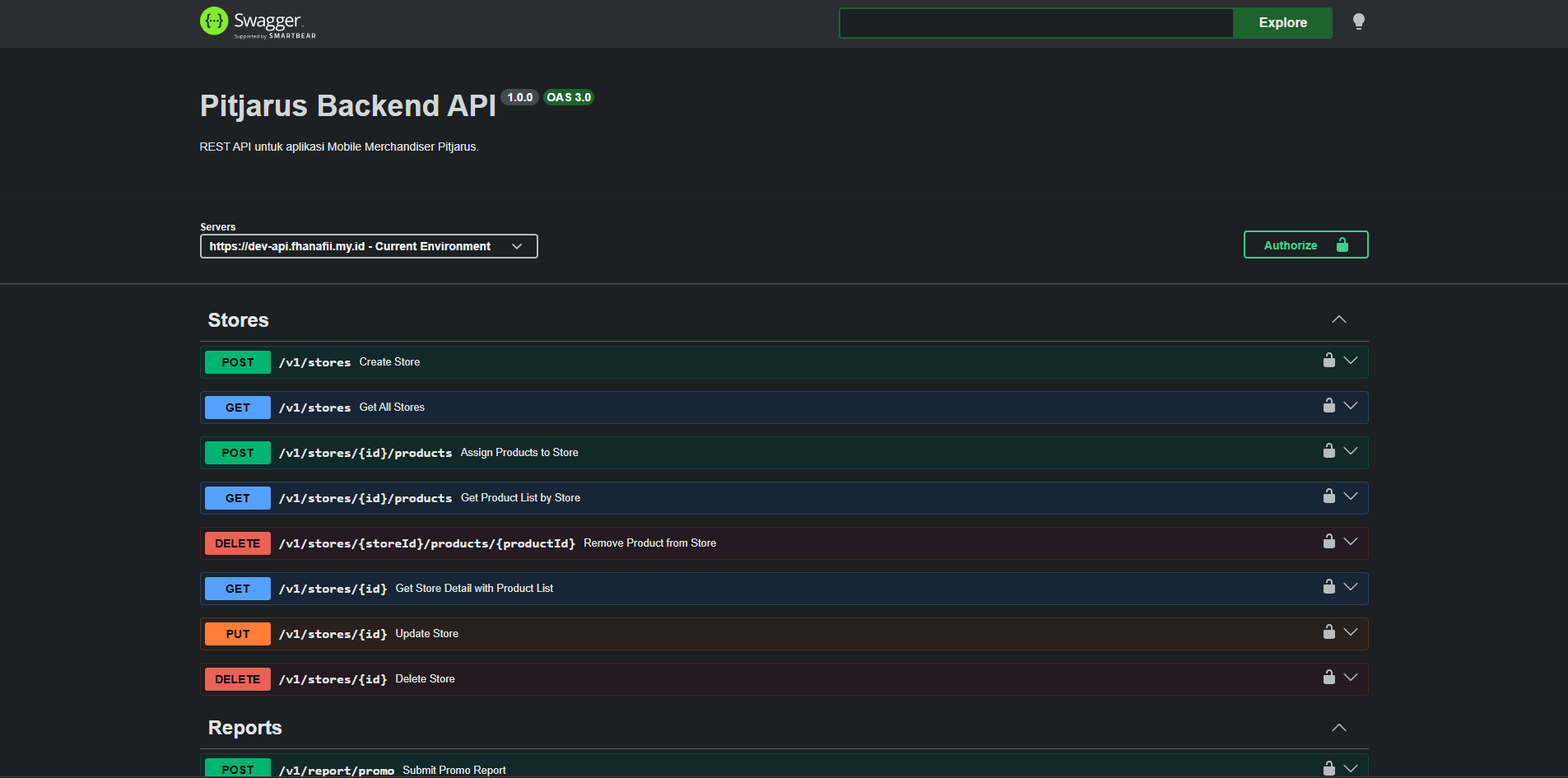Collapse the Reports section arrow
The height and width of the screenshot is (778, 1568).
click(x=1339, y=728)
